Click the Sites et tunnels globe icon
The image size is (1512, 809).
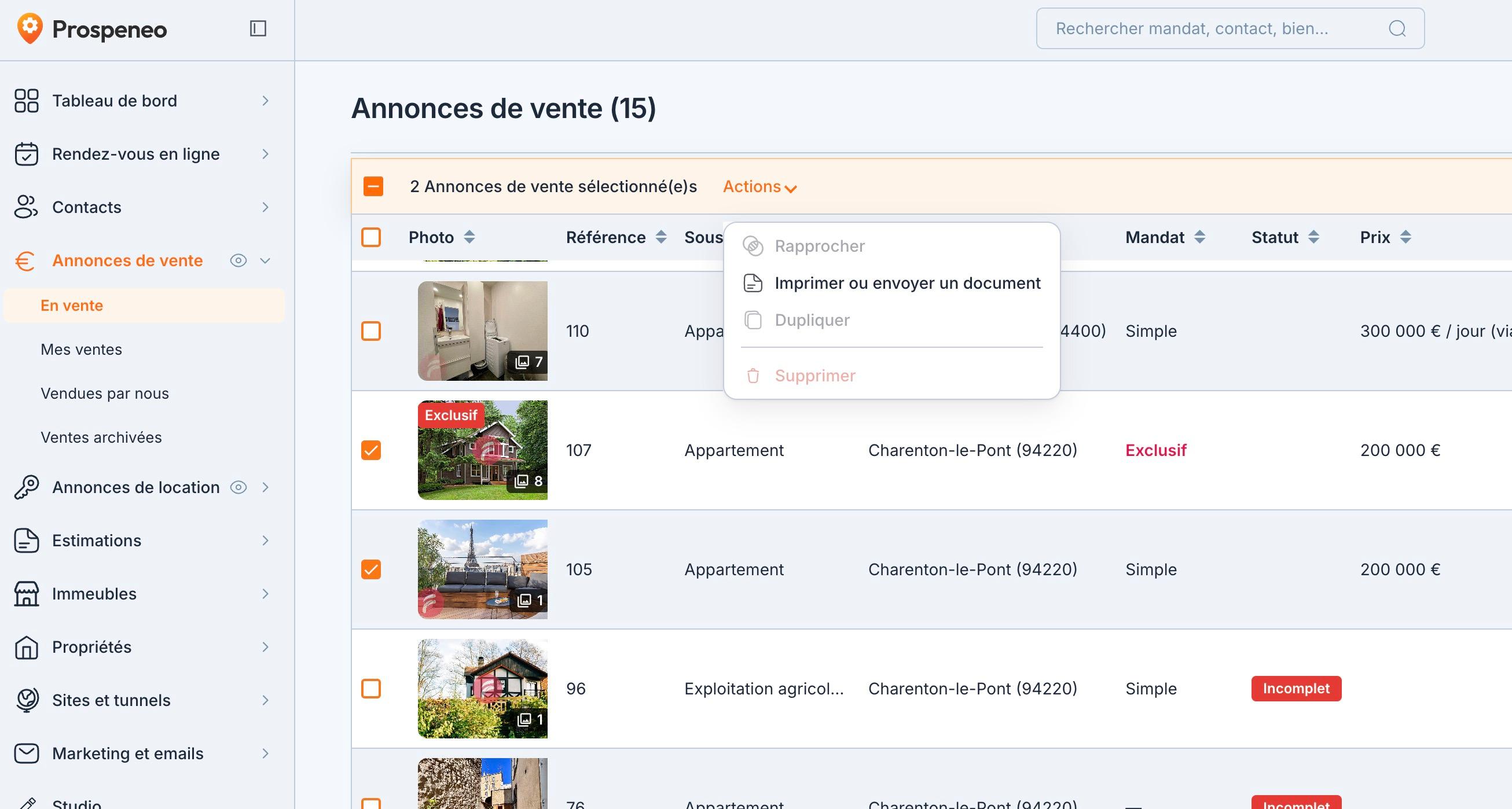pyautogui.click(x=27, y=700)
